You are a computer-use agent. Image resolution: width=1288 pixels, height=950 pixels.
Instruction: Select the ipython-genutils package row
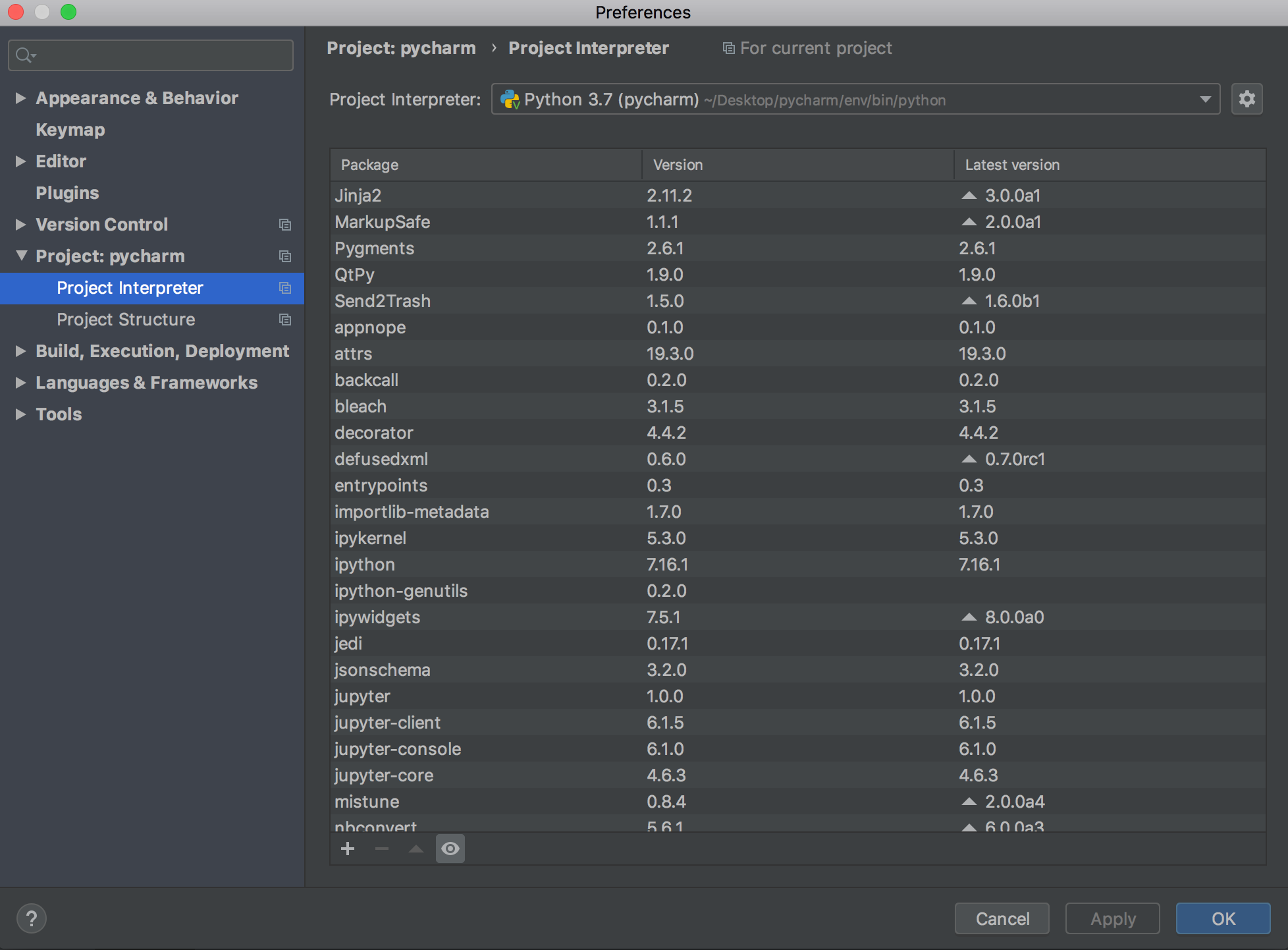tap(798, 591)
